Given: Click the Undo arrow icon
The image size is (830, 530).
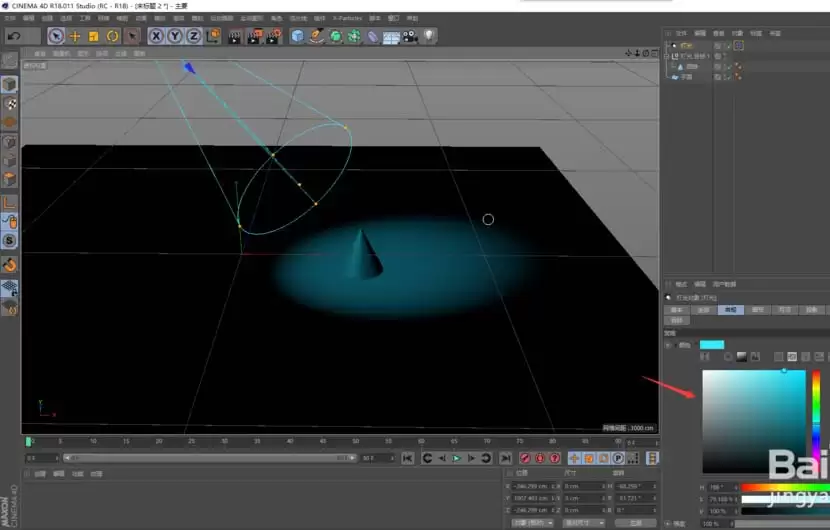Looking at the screenshot, I should point(14,36).
